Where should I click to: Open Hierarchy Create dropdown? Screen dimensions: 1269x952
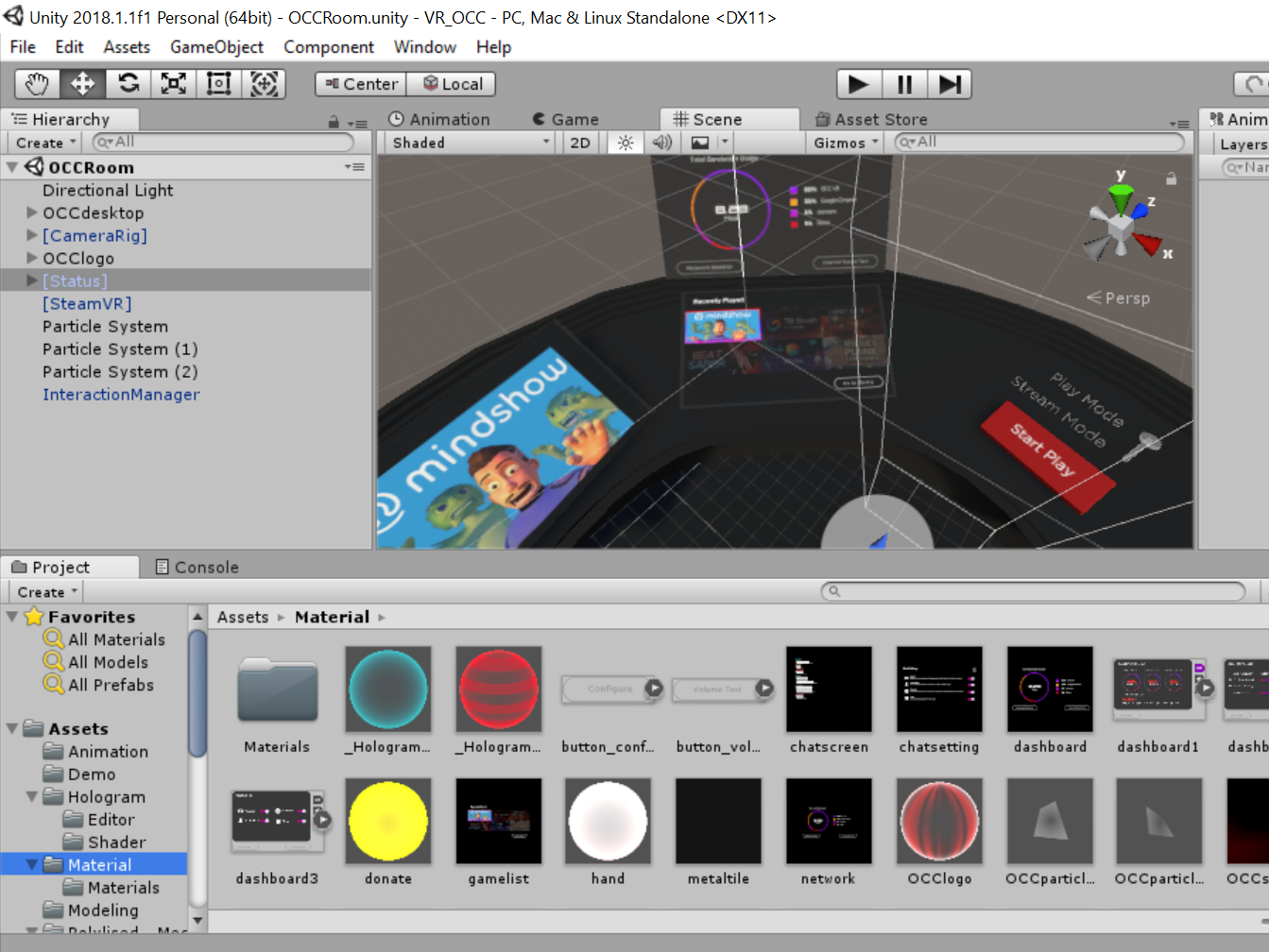click(x=45, y=143)
